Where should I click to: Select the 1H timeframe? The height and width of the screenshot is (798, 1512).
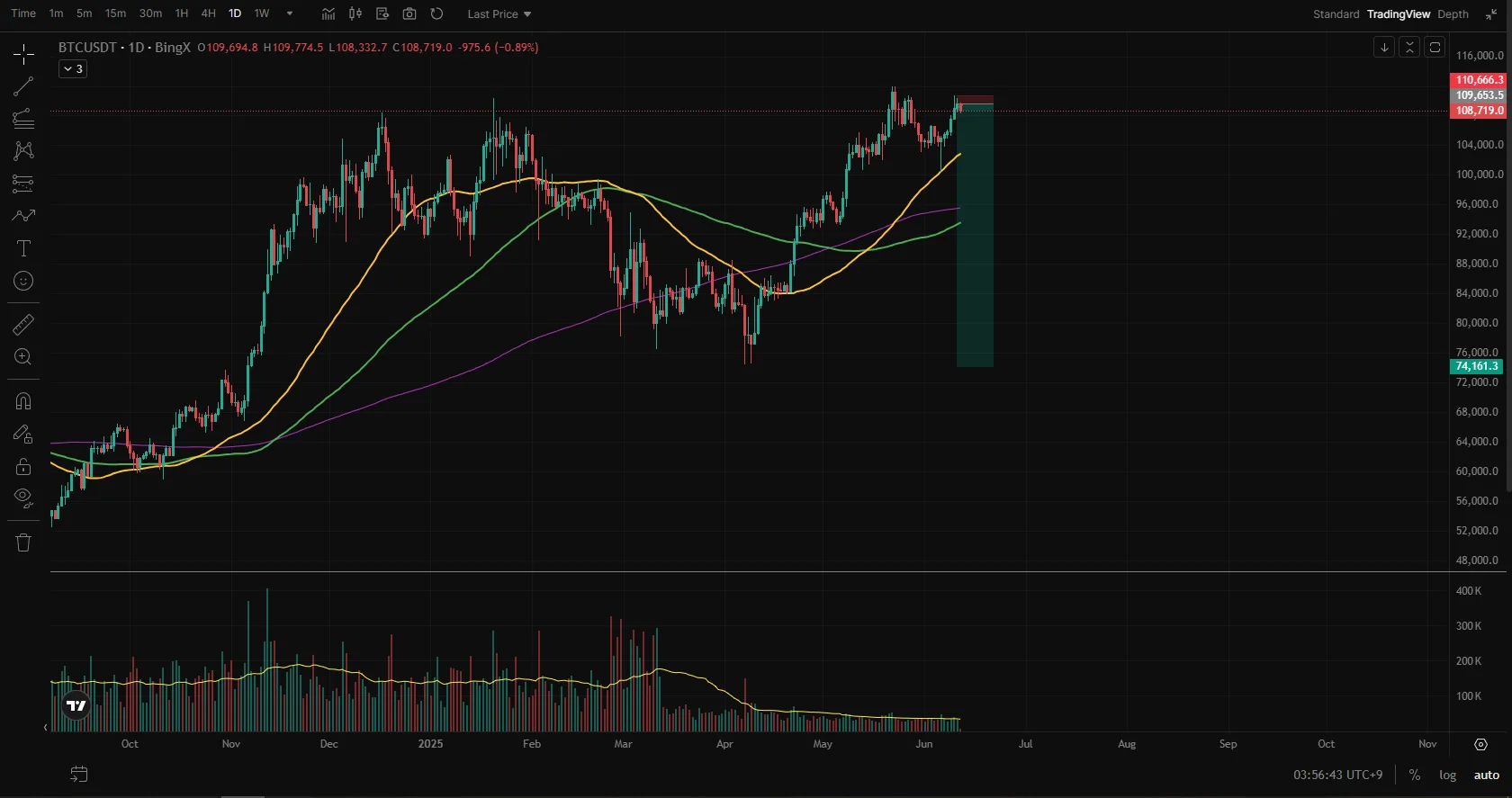point(182,13)
